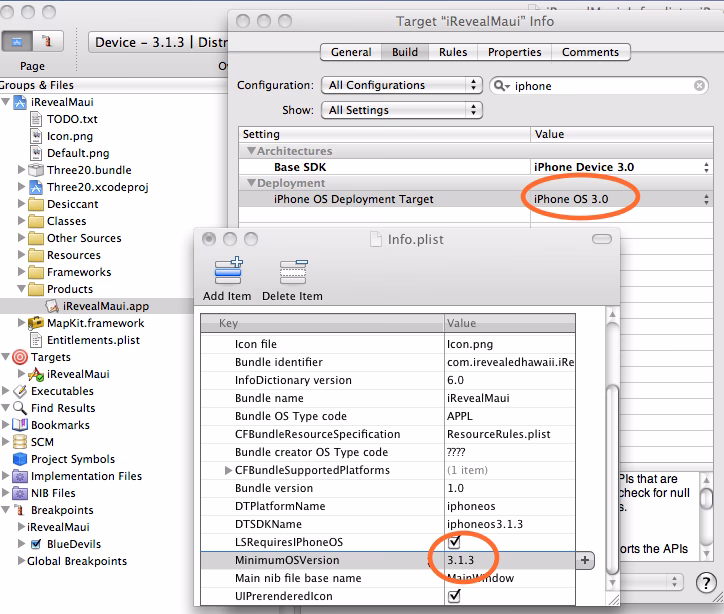Expand the CFBundleSupportedPlatforms row
This screenshot has height=614, width=724.
226,470
